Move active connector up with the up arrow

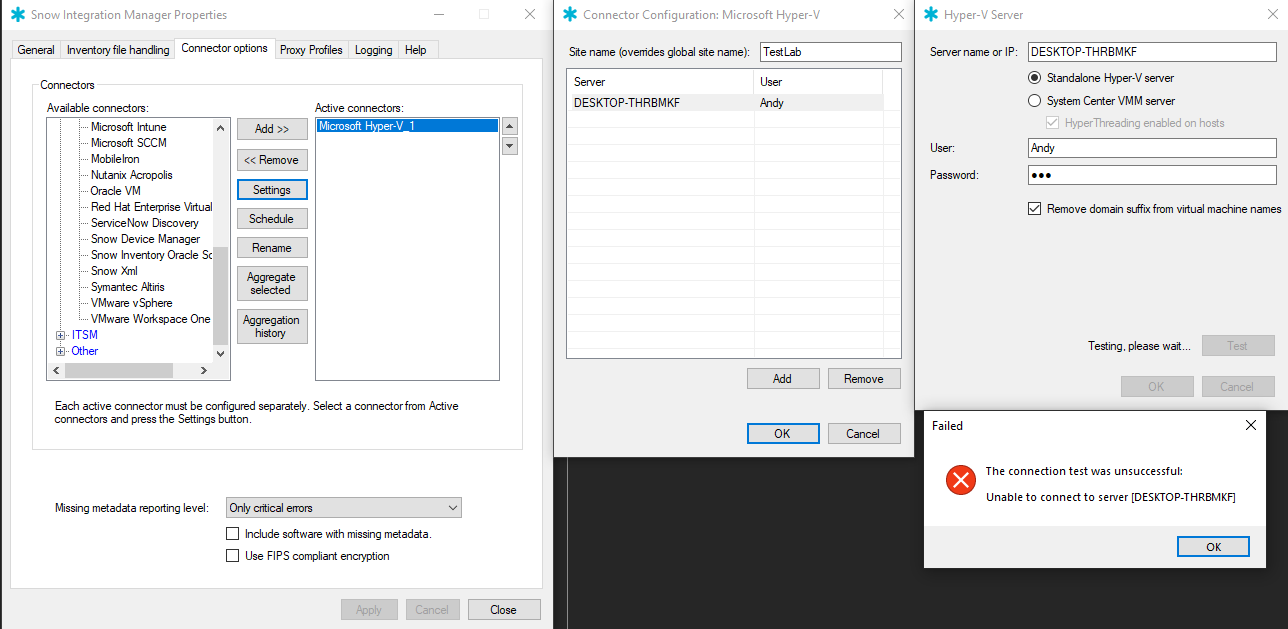click(509, 127)
